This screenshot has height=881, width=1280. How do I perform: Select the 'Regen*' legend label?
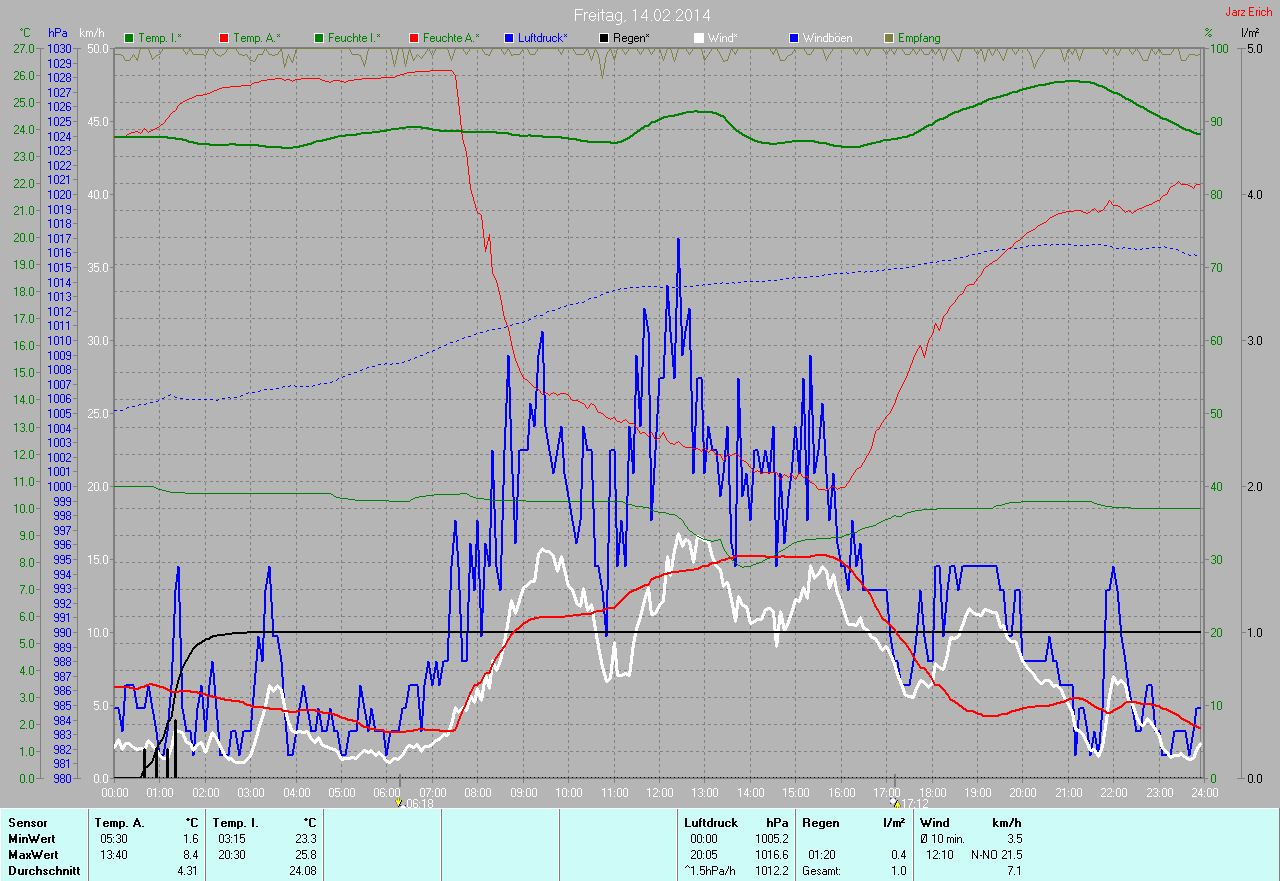(632, 38)
